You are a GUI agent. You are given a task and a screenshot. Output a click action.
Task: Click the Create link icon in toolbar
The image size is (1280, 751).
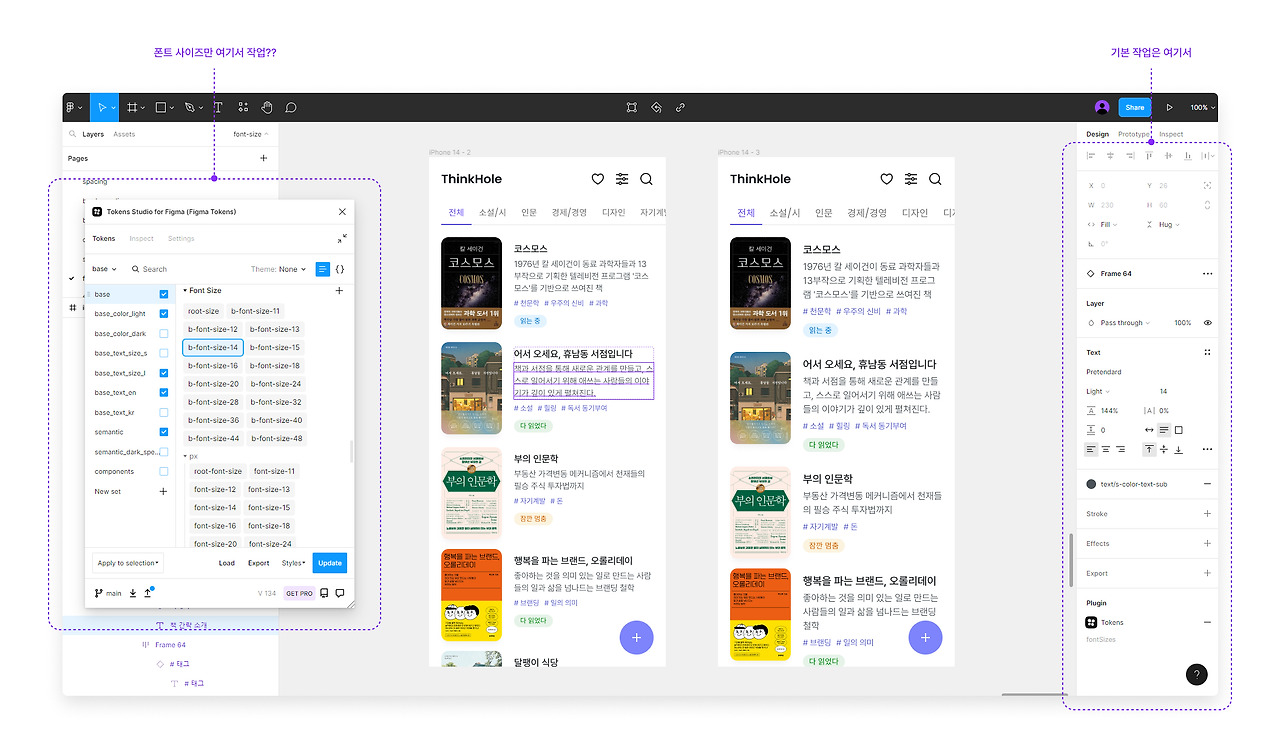681,107
